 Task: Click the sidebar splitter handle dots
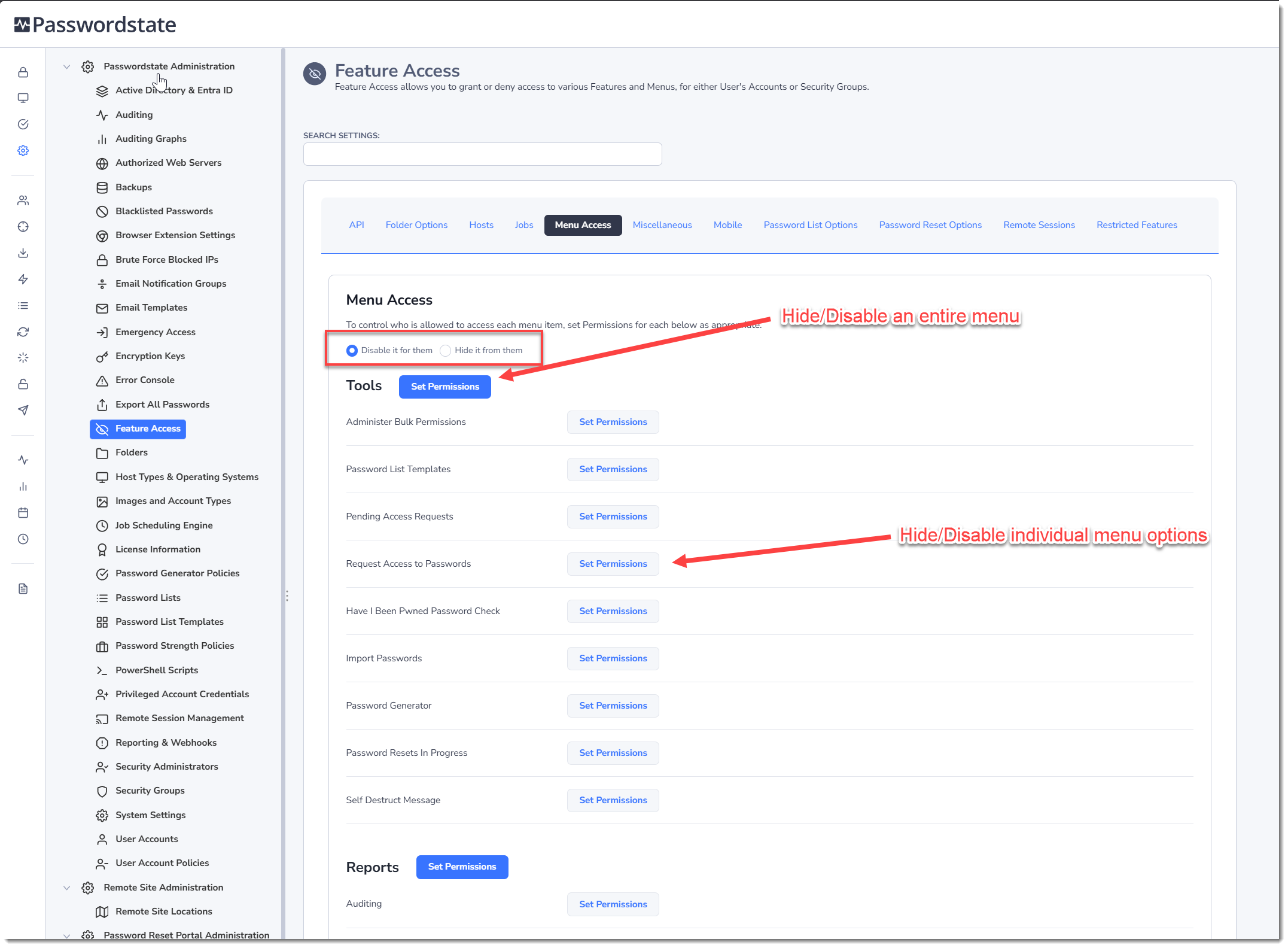[287, 596]
